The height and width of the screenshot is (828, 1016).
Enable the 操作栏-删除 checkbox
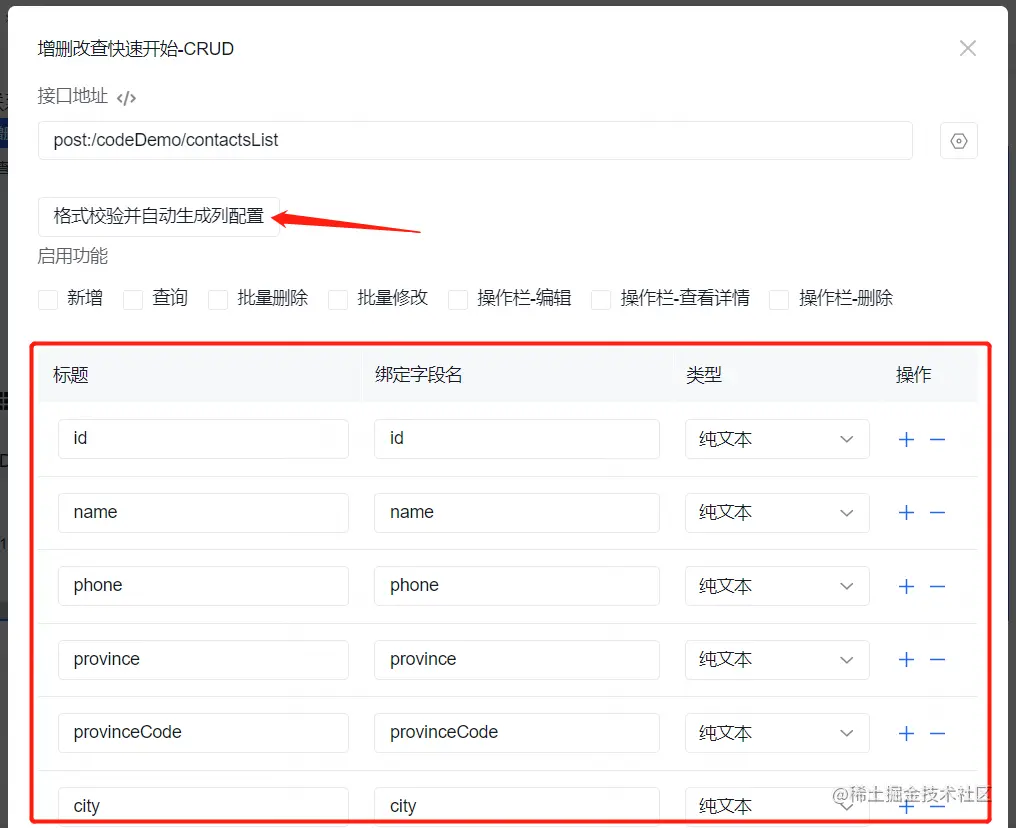779,298
